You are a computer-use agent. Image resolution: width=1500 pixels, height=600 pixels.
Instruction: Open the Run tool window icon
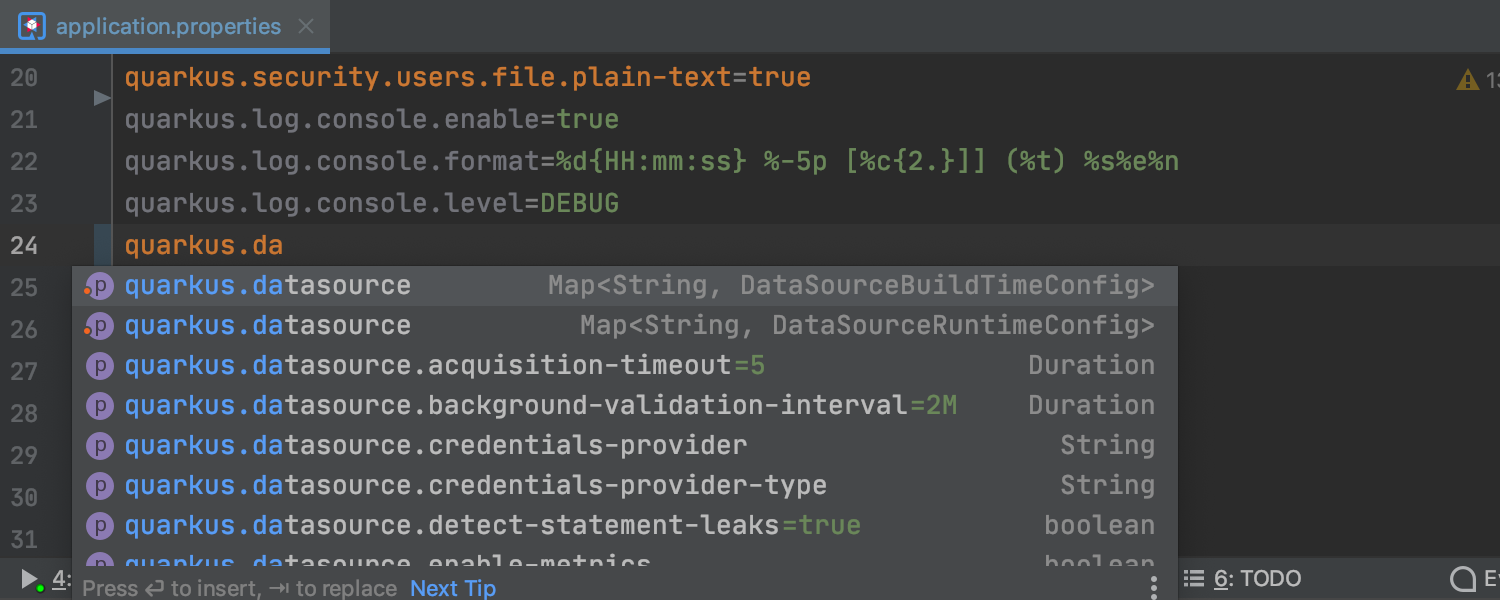(x=30, y=579)
